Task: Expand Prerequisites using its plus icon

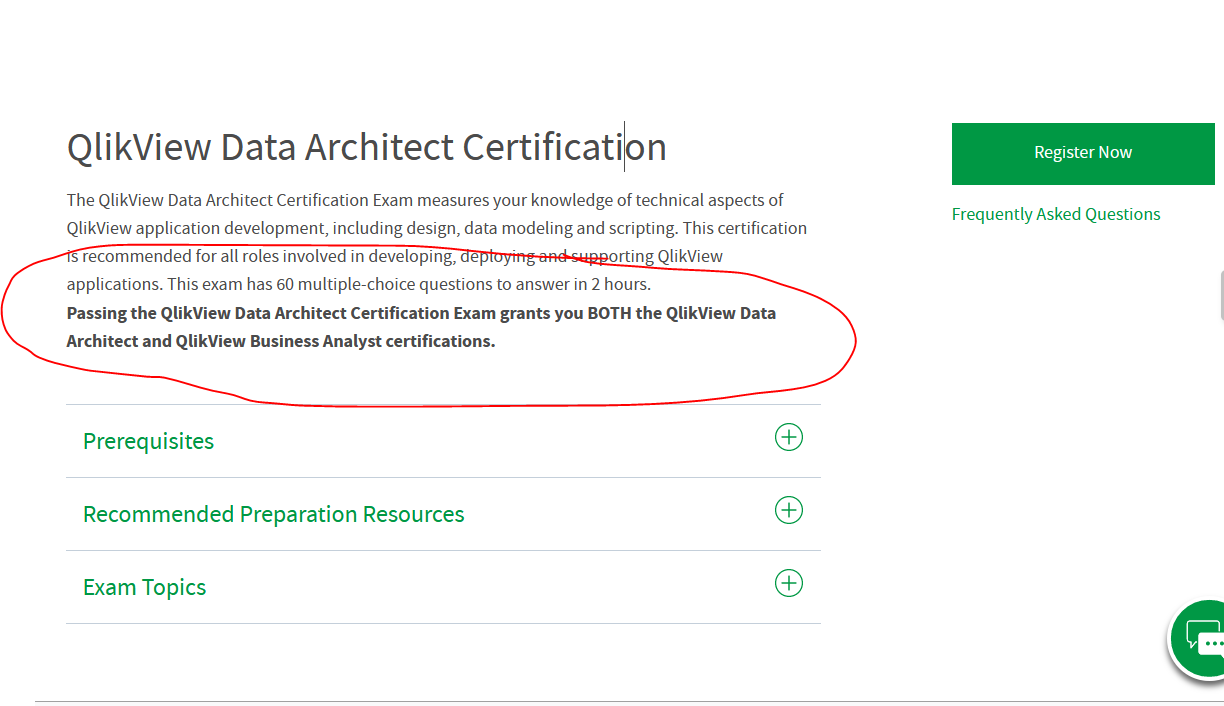Action: (788, 437)
